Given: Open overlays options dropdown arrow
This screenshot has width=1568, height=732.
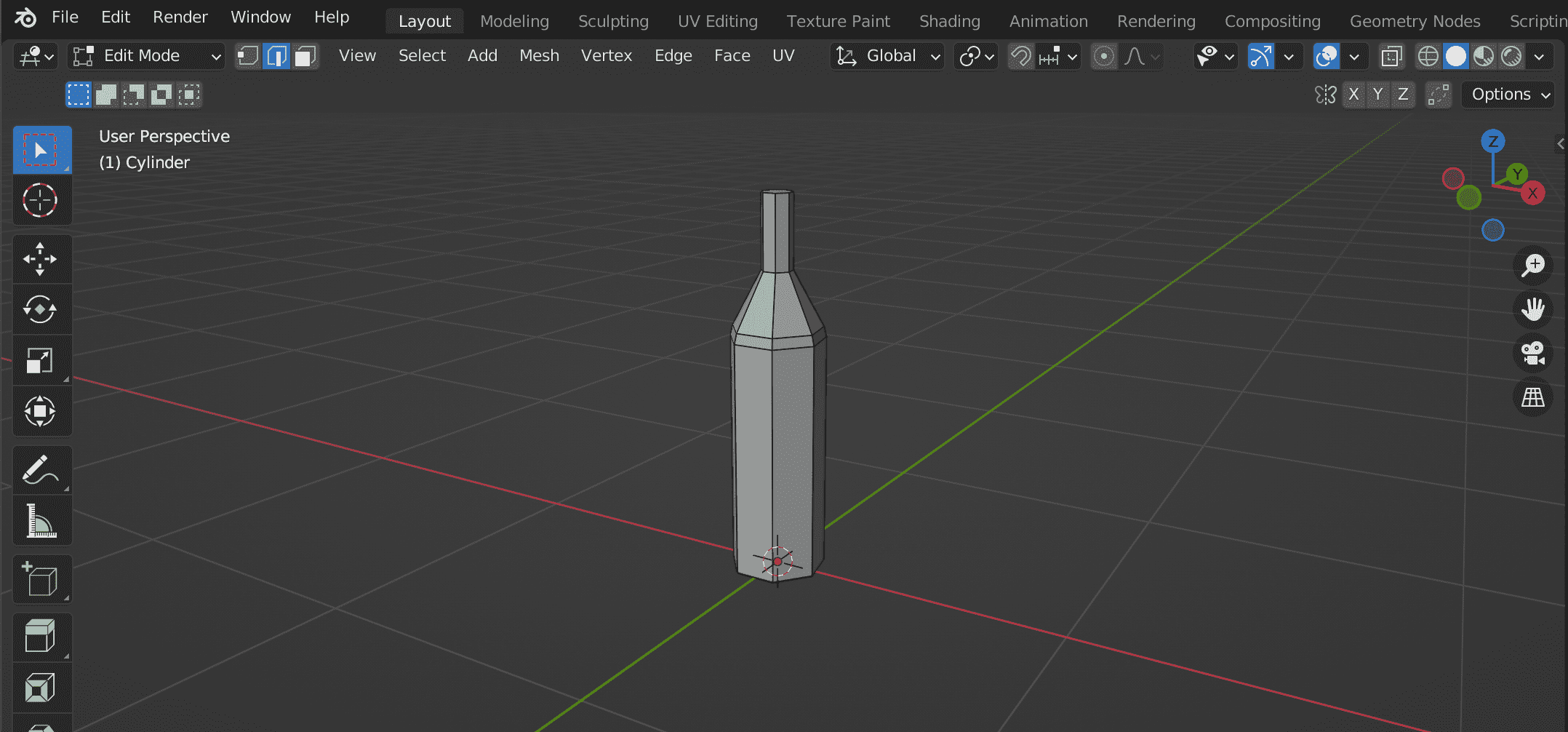Looking at the screenshot, I should (1354, 56).
